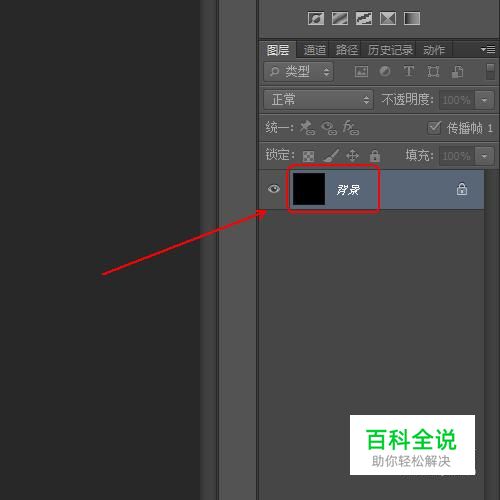Click the second gradient adjustment icon
Viewport: 500px width, 500px height.
pos(340,19)
